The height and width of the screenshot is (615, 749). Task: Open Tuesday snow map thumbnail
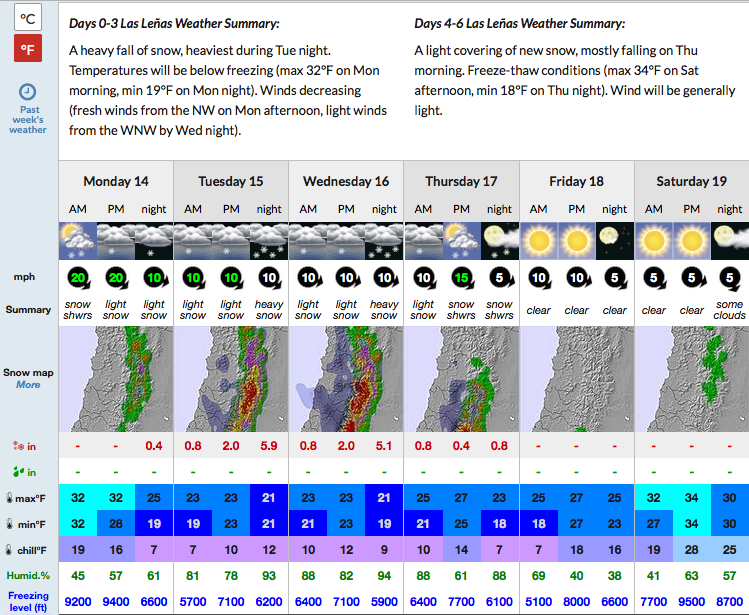click(x=231, y=379)
